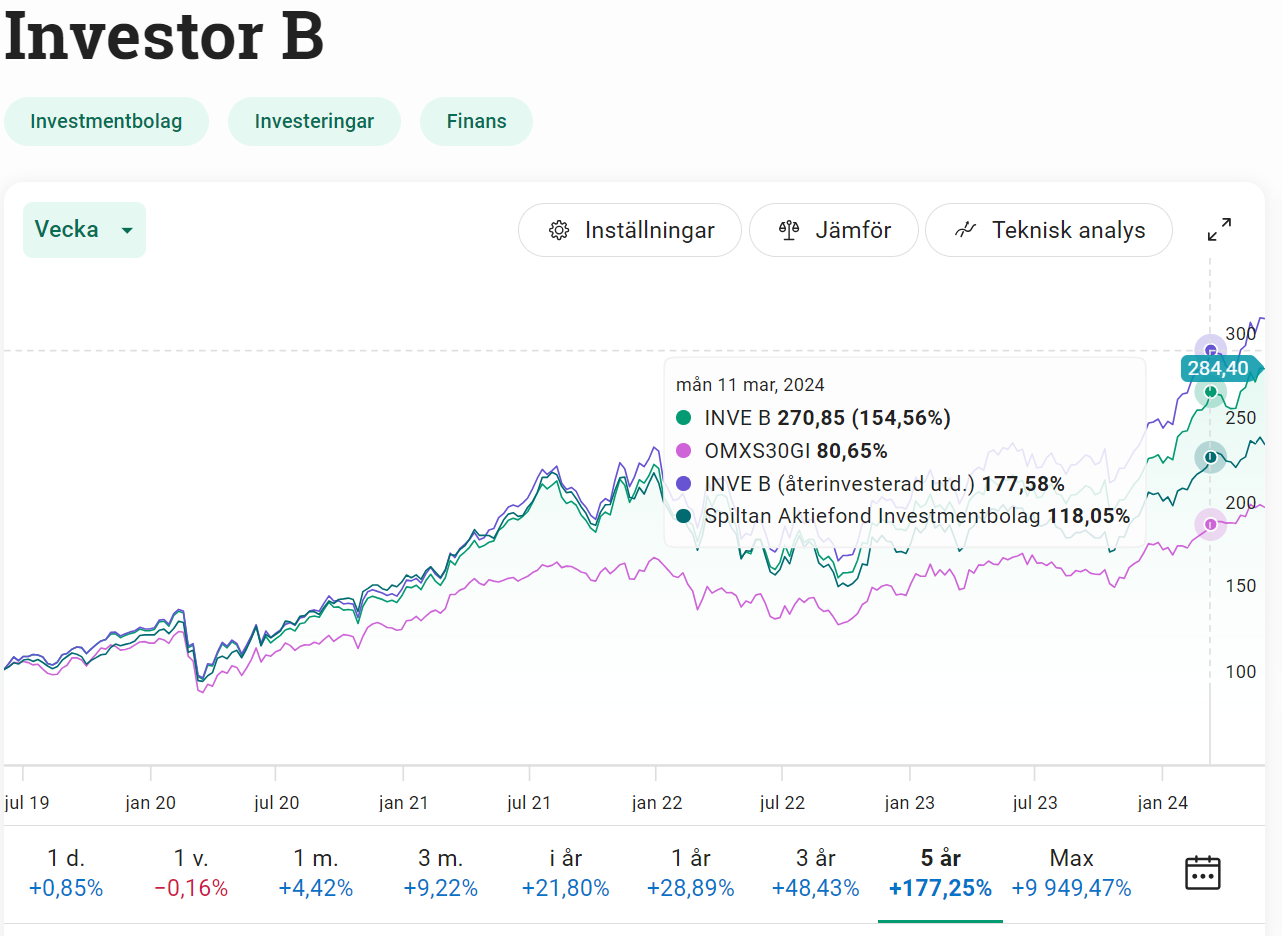Screen dimensions: 1282x936
Task: Show the Max period chart
Action: pos(1071,872)
